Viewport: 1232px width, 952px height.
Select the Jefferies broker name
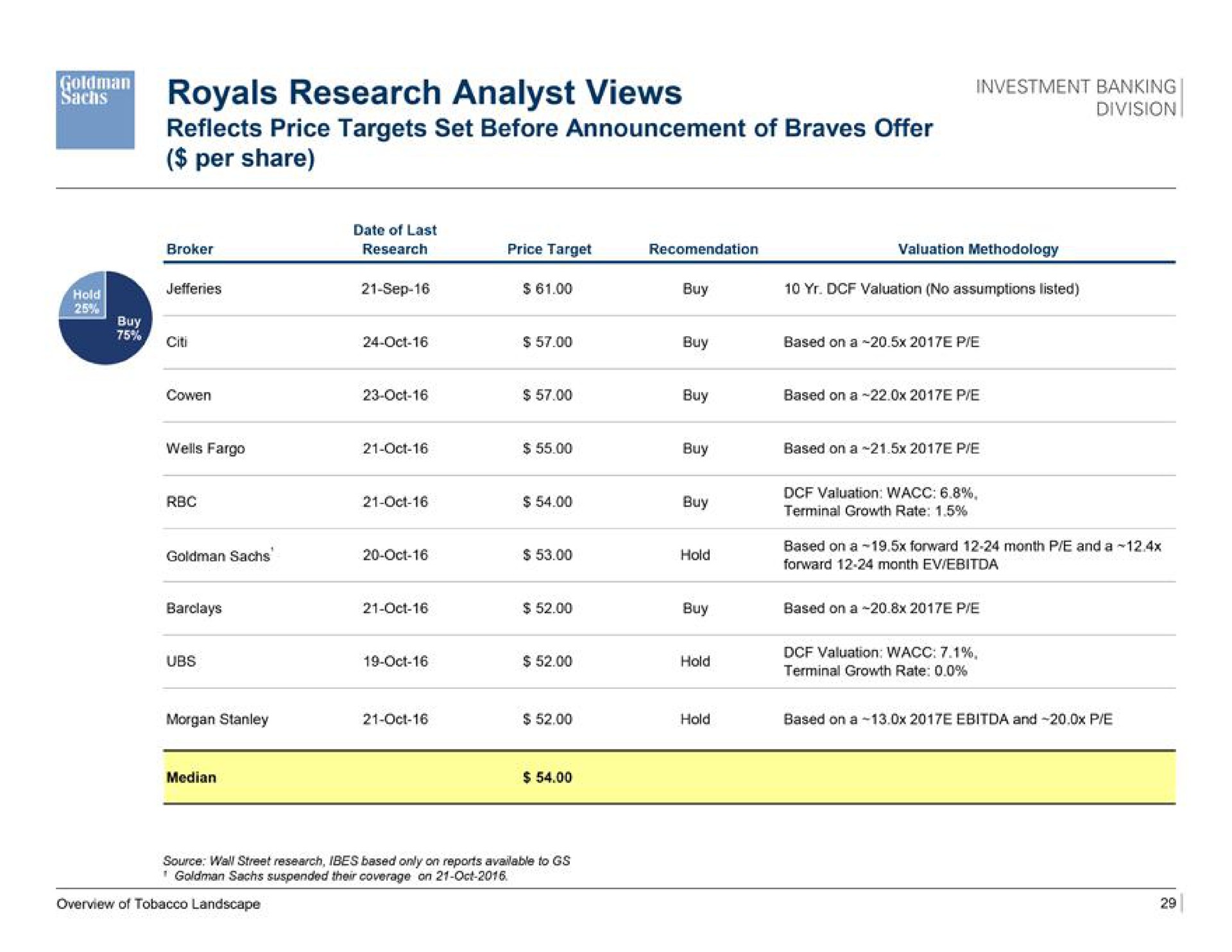pos(193,289)
